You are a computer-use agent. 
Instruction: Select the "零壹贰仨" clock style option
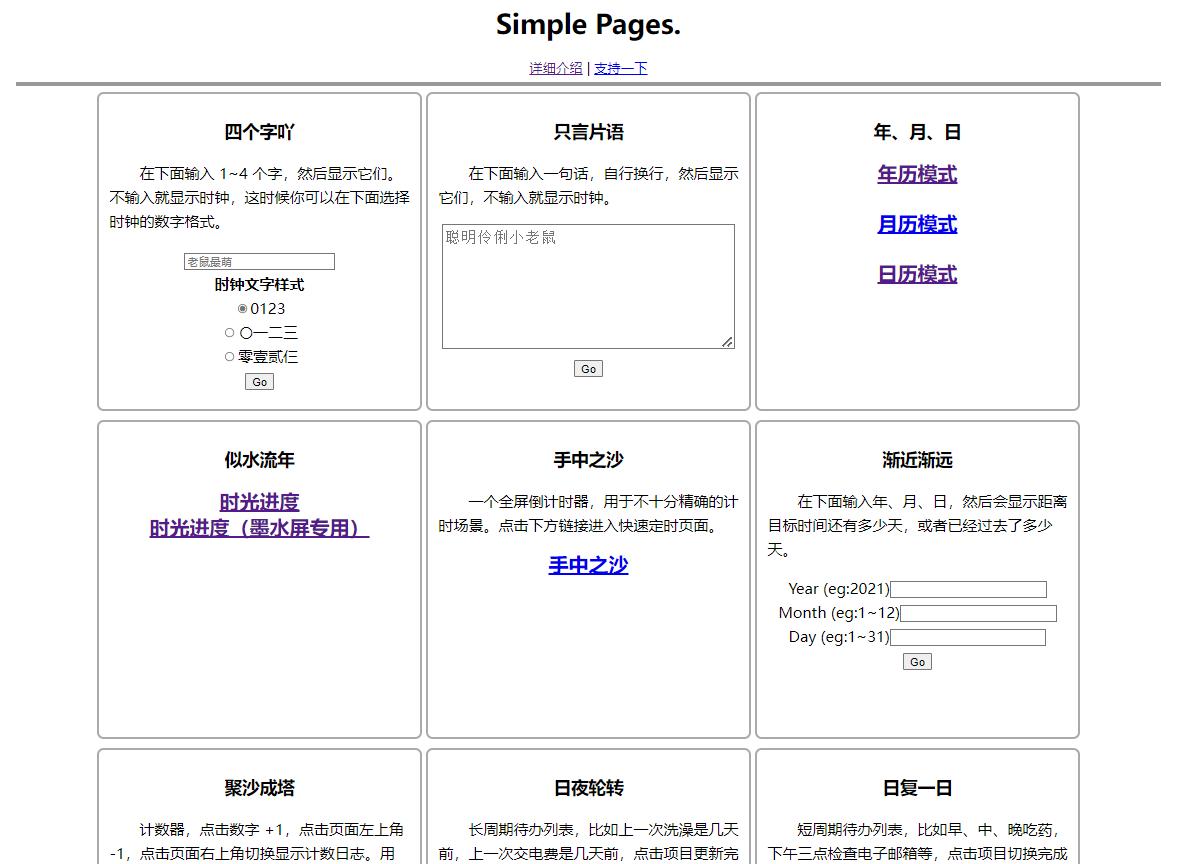[229, 356]
